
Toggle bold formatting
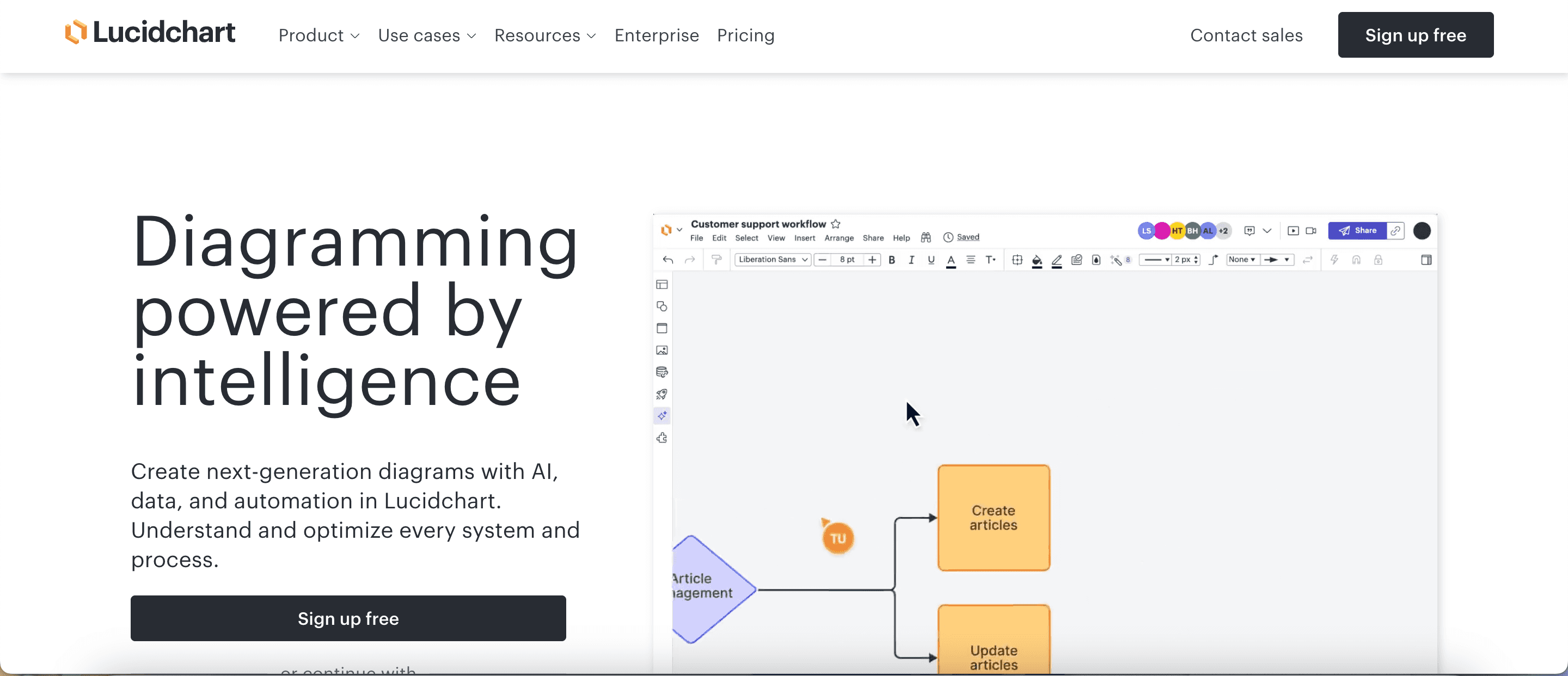click(x=892, y=260)
